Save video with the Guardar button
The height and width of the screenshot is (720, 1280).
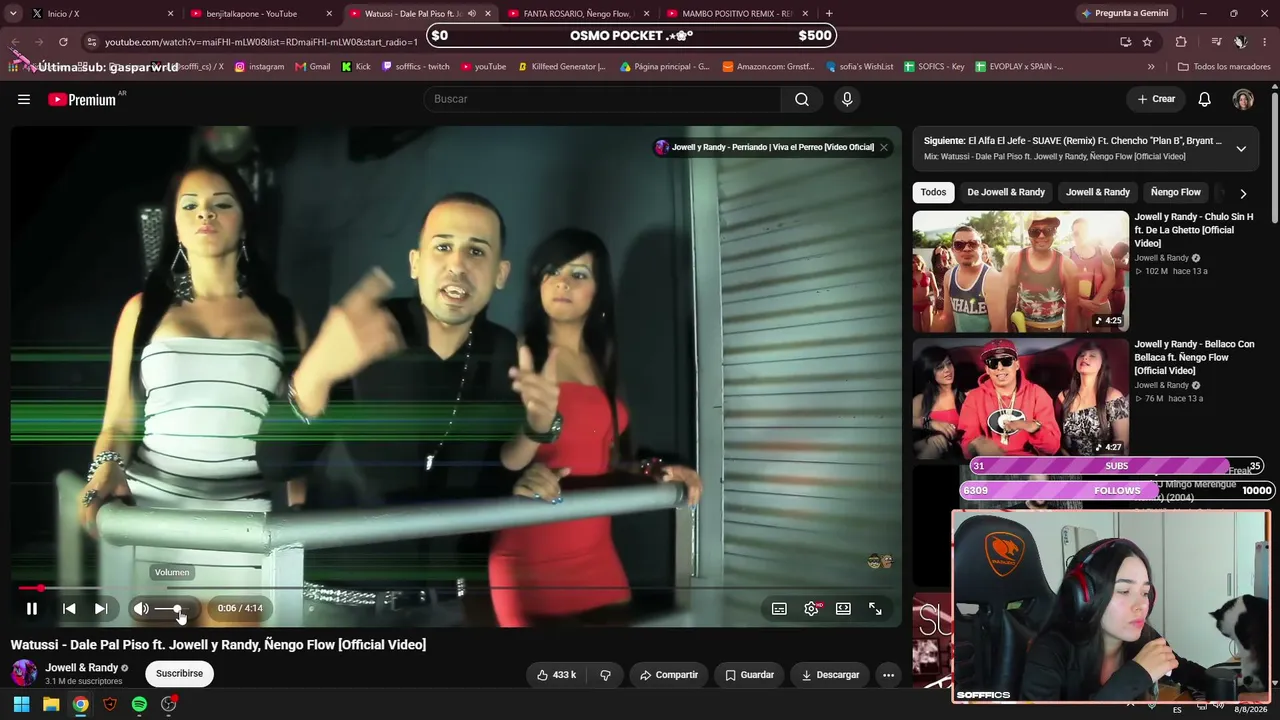click(x=749, y=675)
